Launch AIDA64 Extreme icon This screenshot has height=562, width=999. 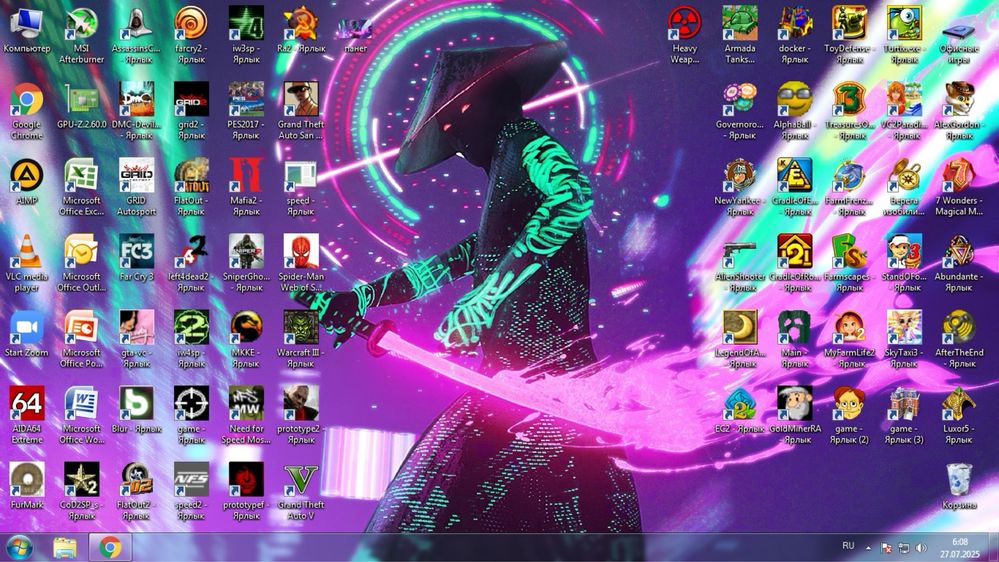27,404
